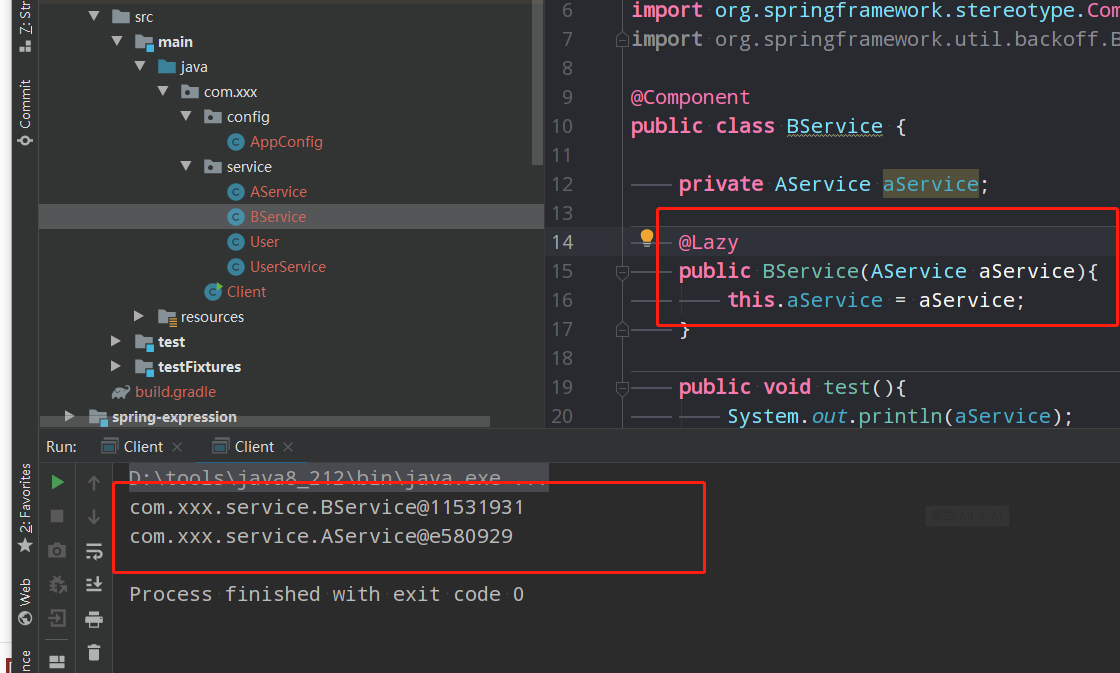Click the Exit arrow-into-box icon

pyautogui.click(x=57, y=618)
